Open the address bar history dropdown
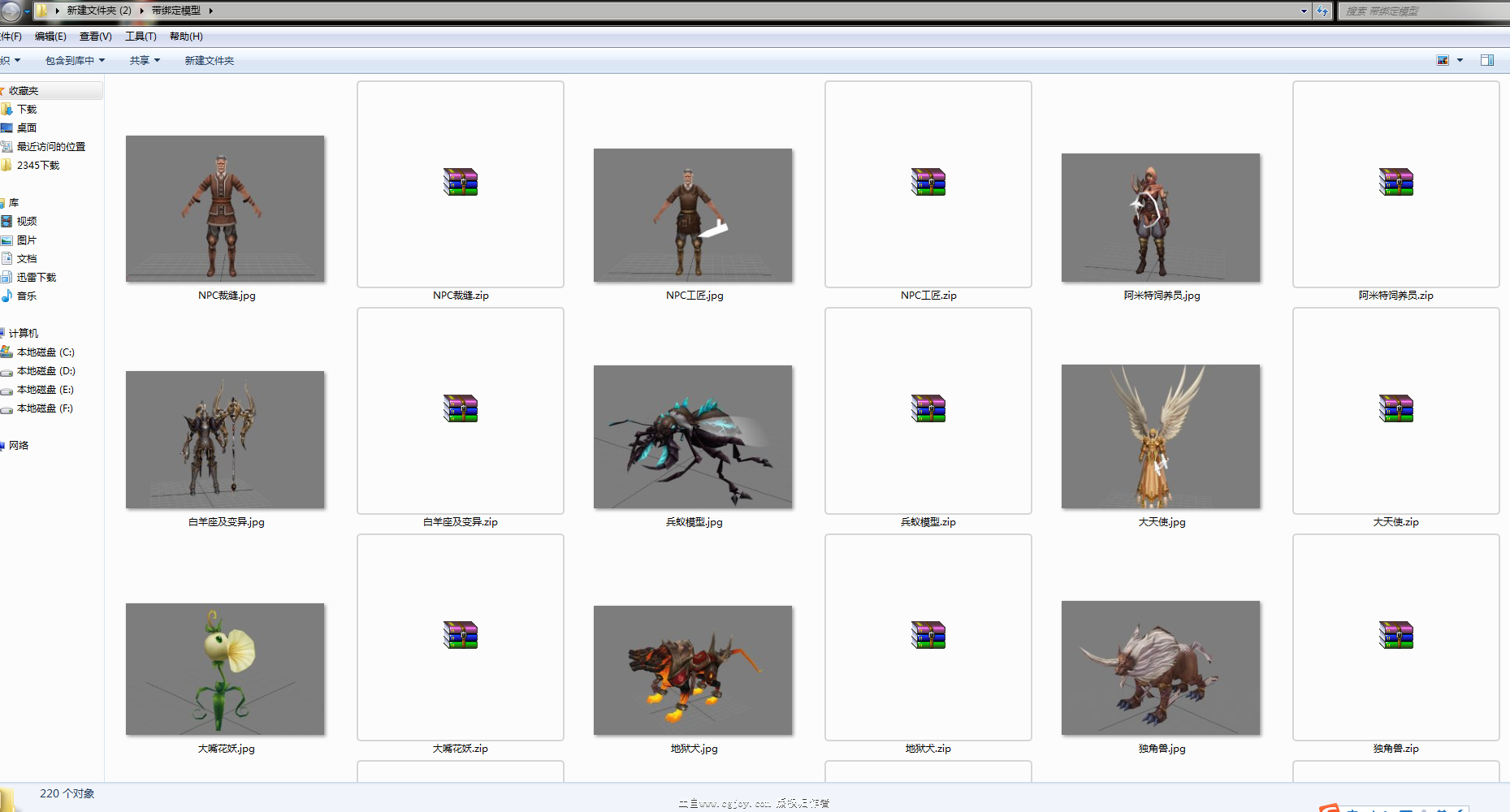The height and width of the screenshot is (812, 1510). click(x=1304, y=11)
